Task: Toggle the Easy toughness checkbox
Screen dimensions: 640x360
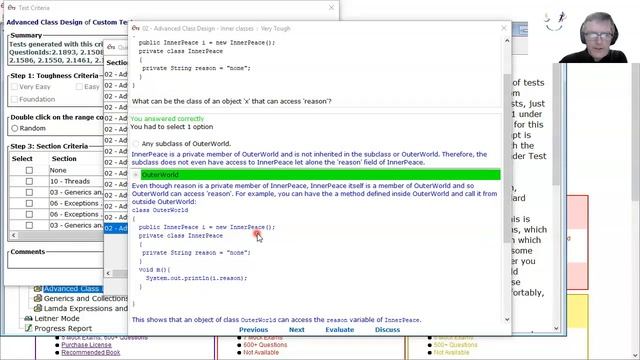Action: (x=79, y=87)
